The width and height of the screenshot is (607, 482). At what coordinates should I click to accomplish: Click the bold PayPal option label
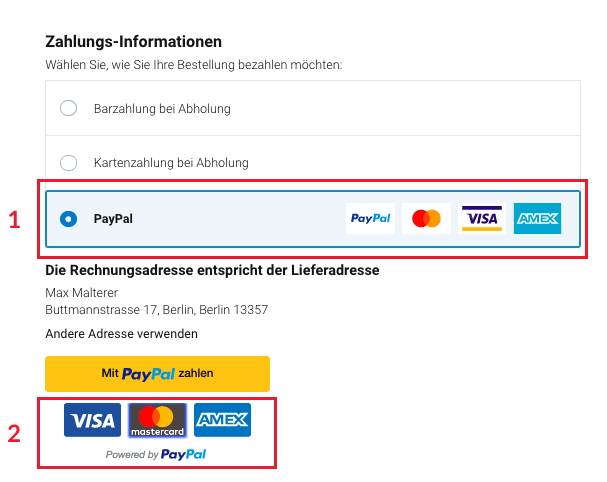click(113, 218)
